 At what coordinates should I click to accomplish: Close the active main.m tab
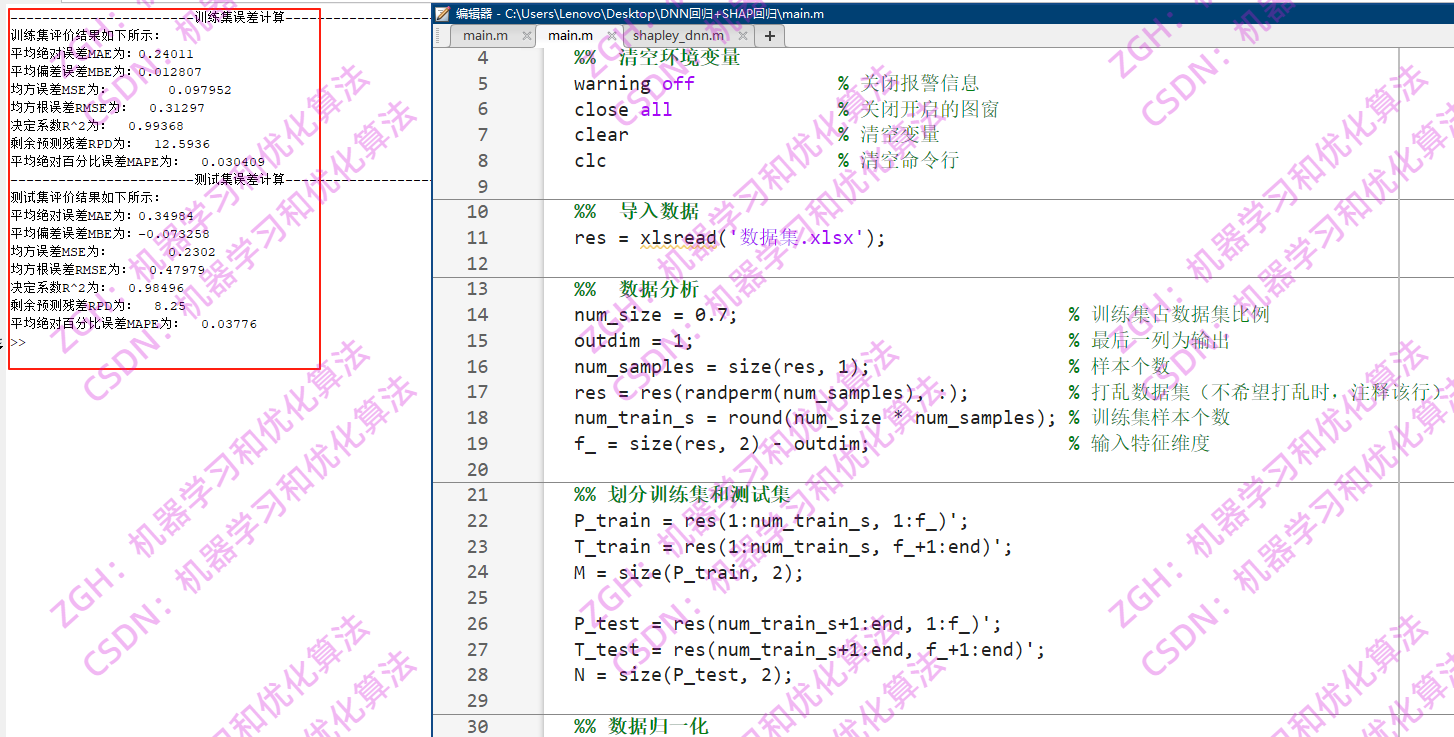[611, 35]
